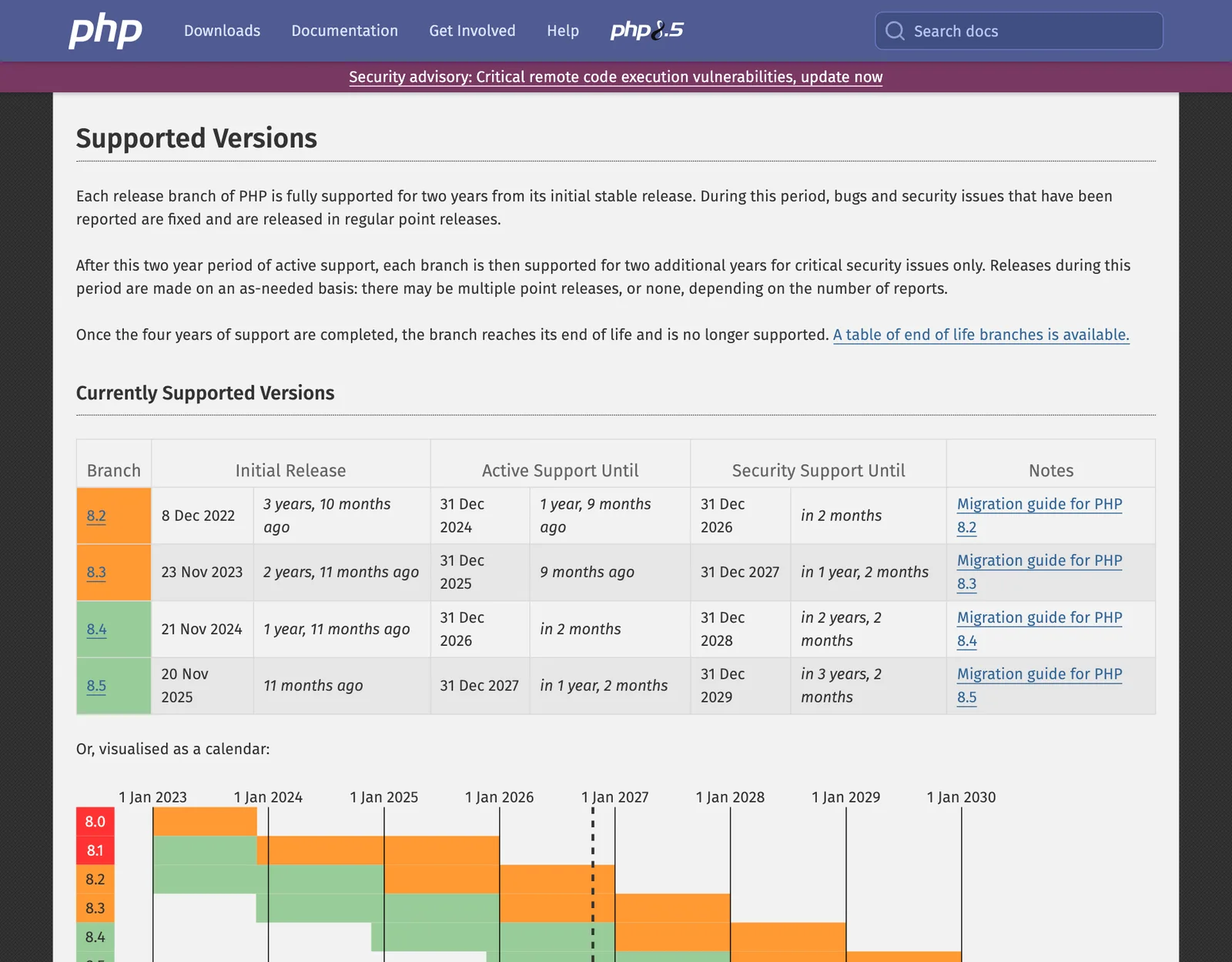Open the Help menu
Viewport: 1232px width, 962px height.
coord(563,31)
